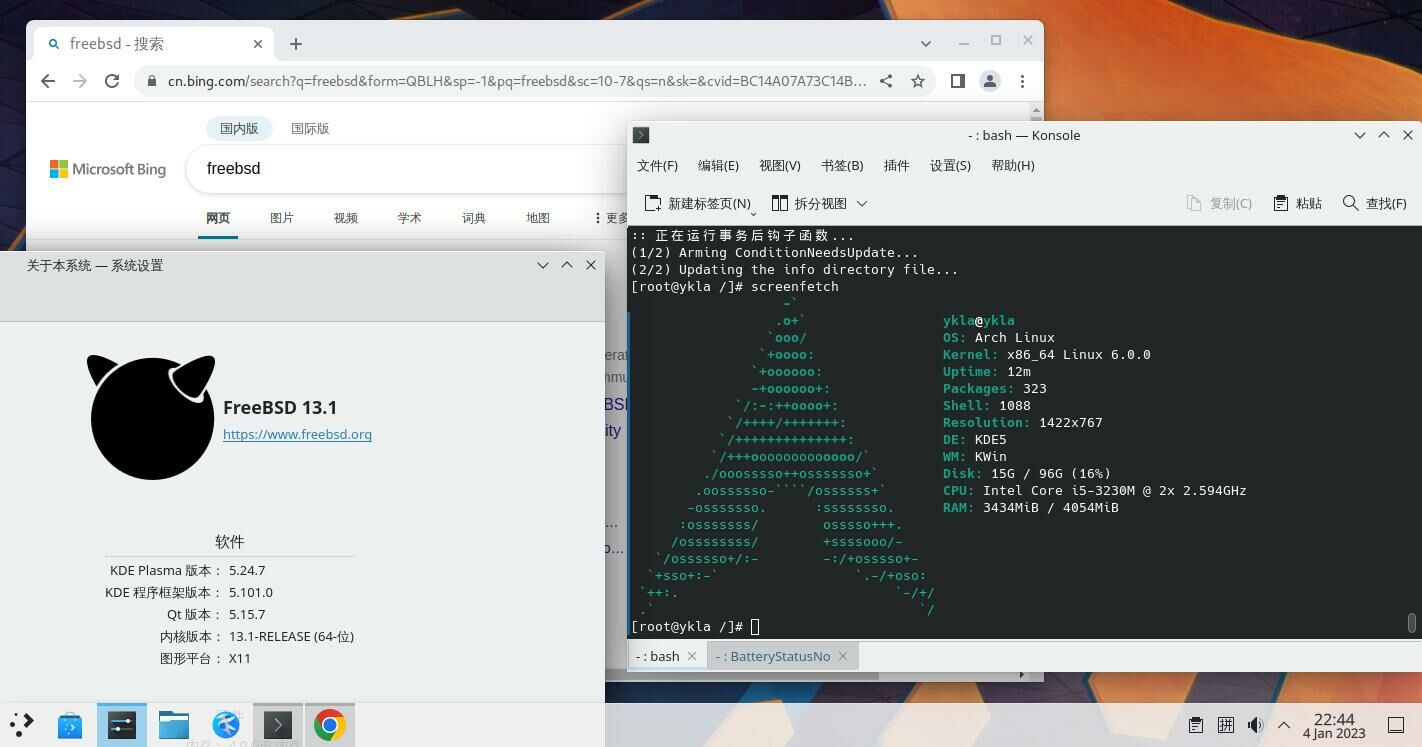Open 设置(S) menu in Konsole
Screen dimensions: 1422x747
pos(950,165)
